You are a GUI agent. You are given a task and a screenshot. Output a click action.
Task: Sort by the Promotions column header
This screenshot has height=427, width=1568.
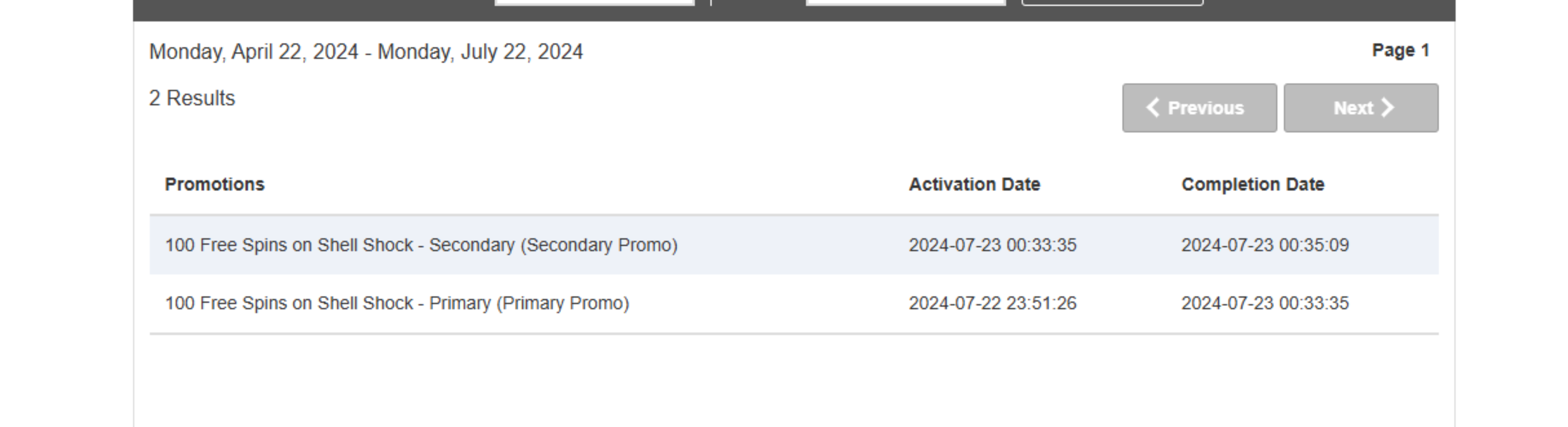point(214,184)
